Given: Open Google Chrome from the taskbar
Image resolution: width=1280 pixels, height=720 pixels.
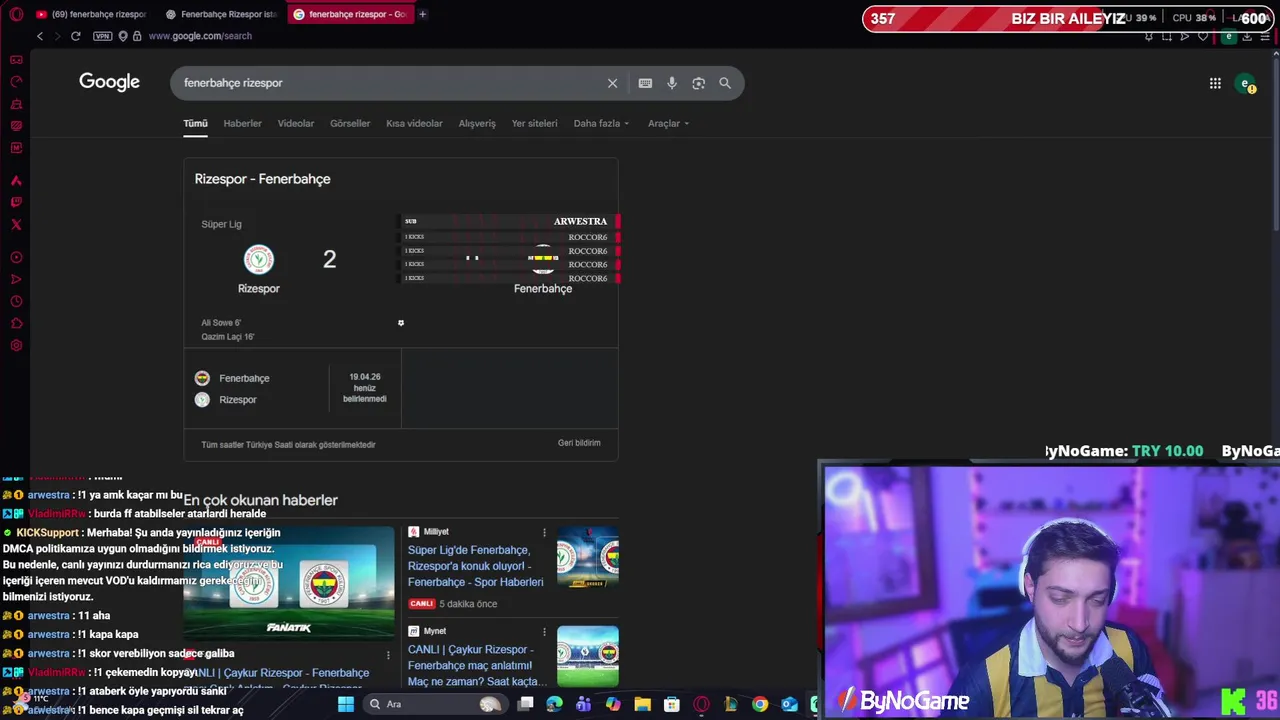Looking at the screenshot, I should click(x=760, y=704).
